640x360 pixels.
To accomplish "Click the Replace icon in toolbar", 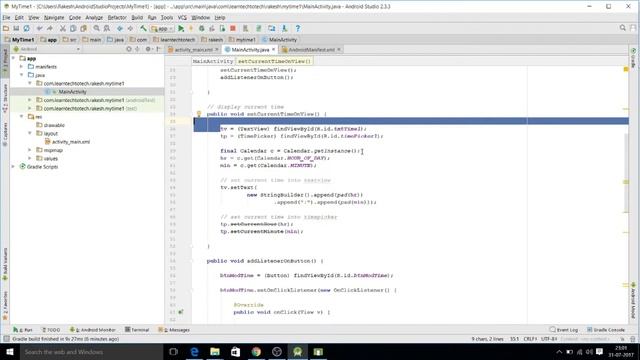I will click(107, 28).
